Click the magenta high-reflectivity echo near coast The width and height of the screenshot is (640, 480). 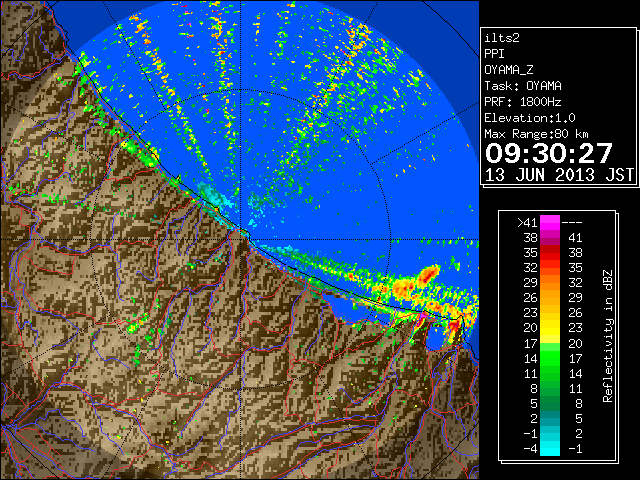pos(422,317)
